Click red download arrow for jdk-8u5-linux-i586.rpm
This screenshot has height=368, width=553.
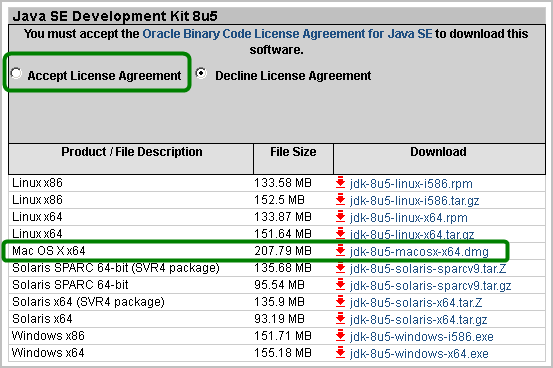(340, 183)
